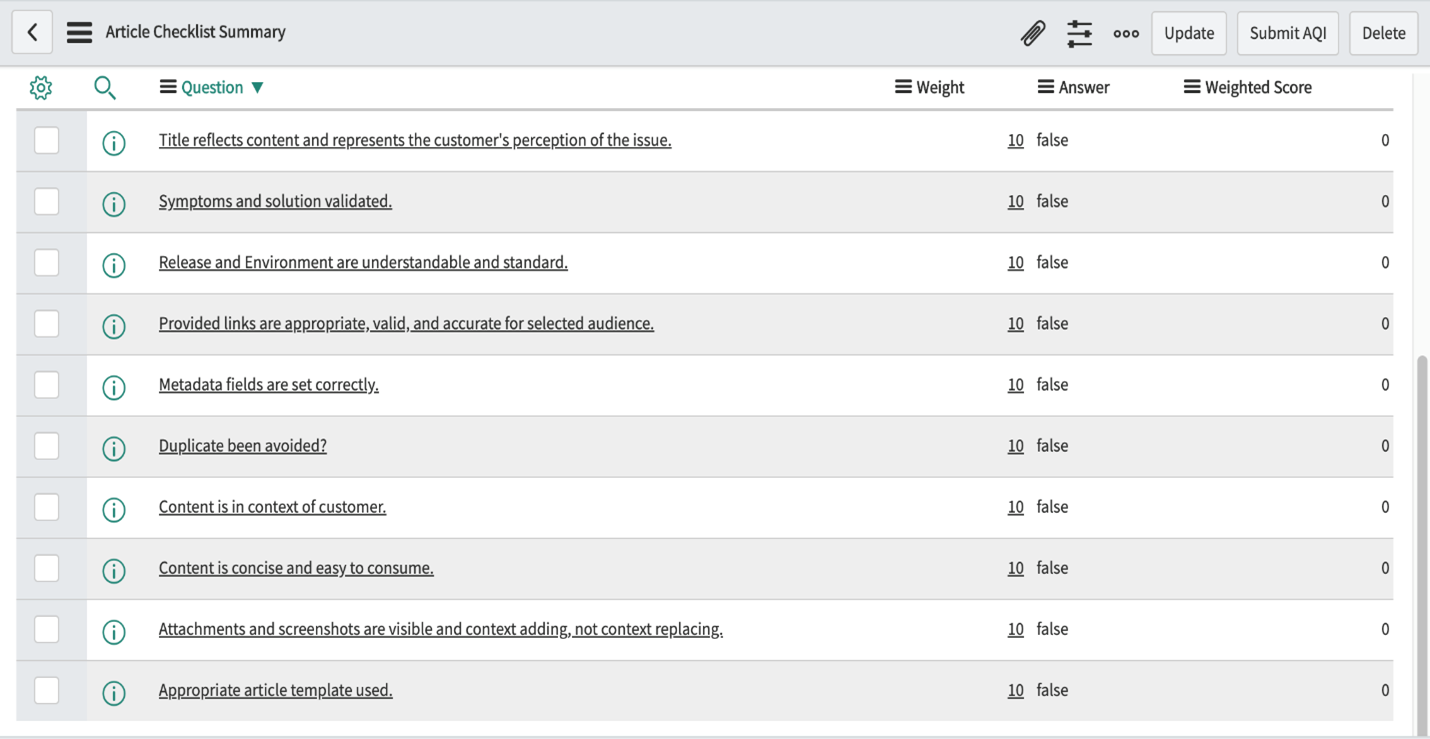Screen dimensions: 1430x739
Task: Open the form context hamburger menu
Action: click(x=79, y=33)
